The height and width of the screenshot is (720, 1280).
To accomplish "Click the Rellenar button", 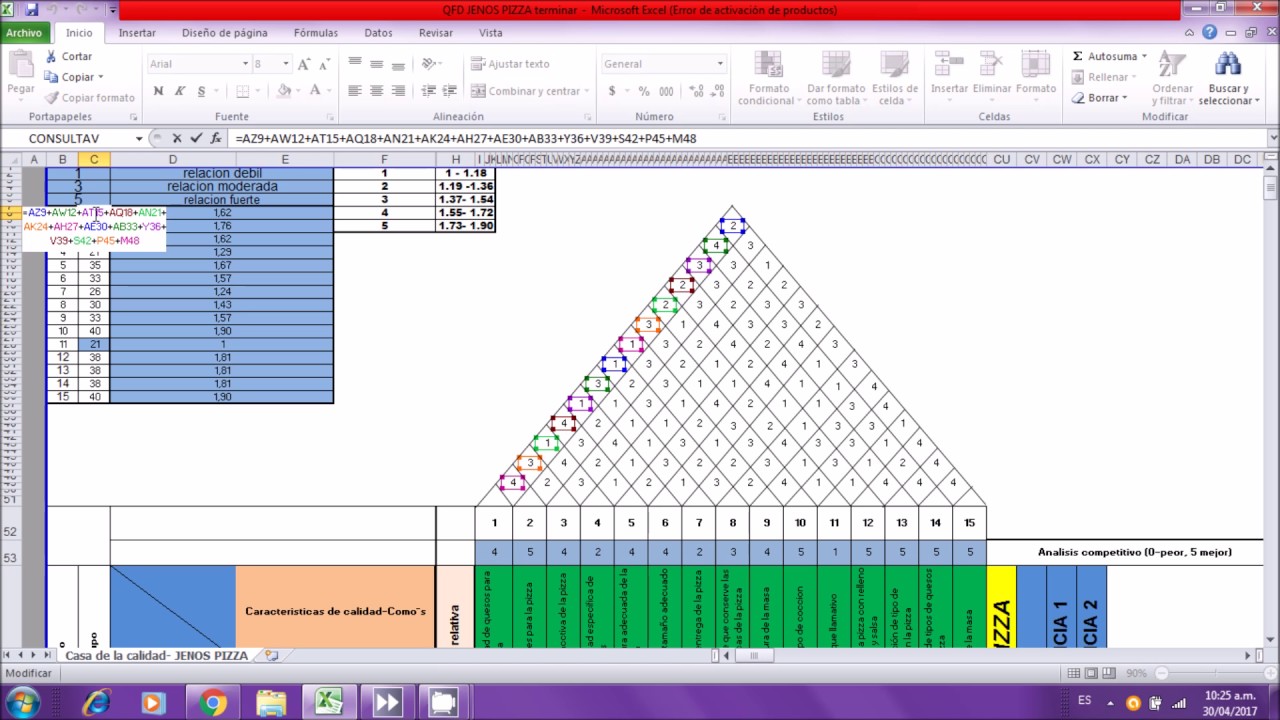I will pos(1105,77).
